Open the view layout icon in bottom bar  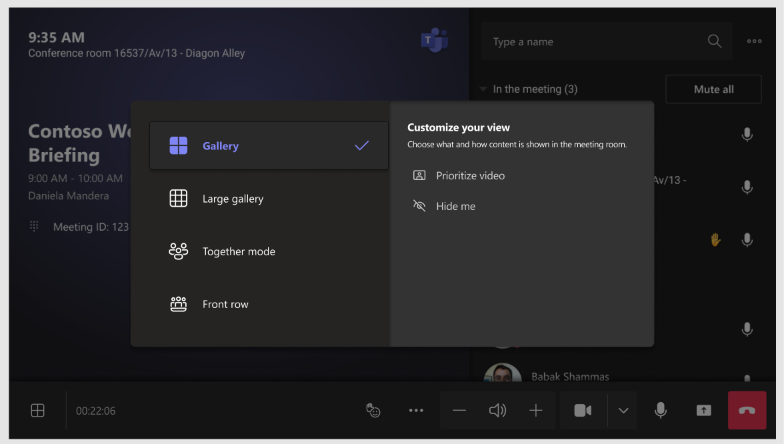coord(38,410)
